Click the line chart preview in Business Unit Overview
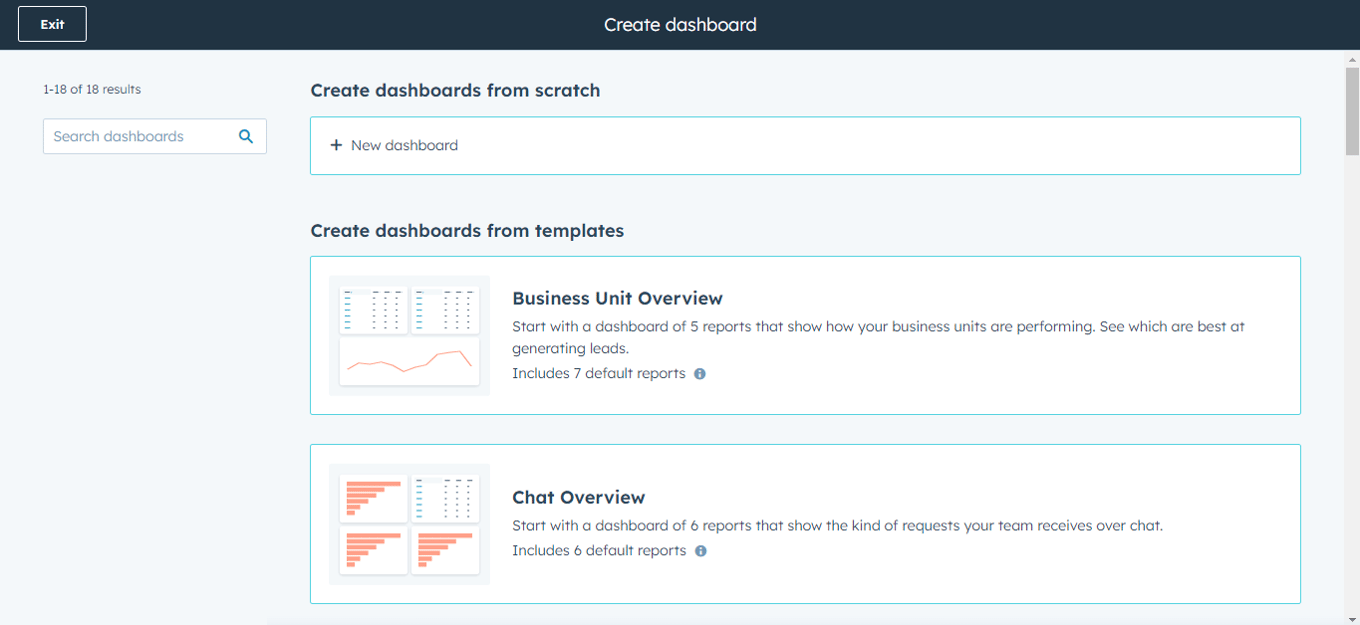Viewport: 1360px width, 625px height. (410, 363)
